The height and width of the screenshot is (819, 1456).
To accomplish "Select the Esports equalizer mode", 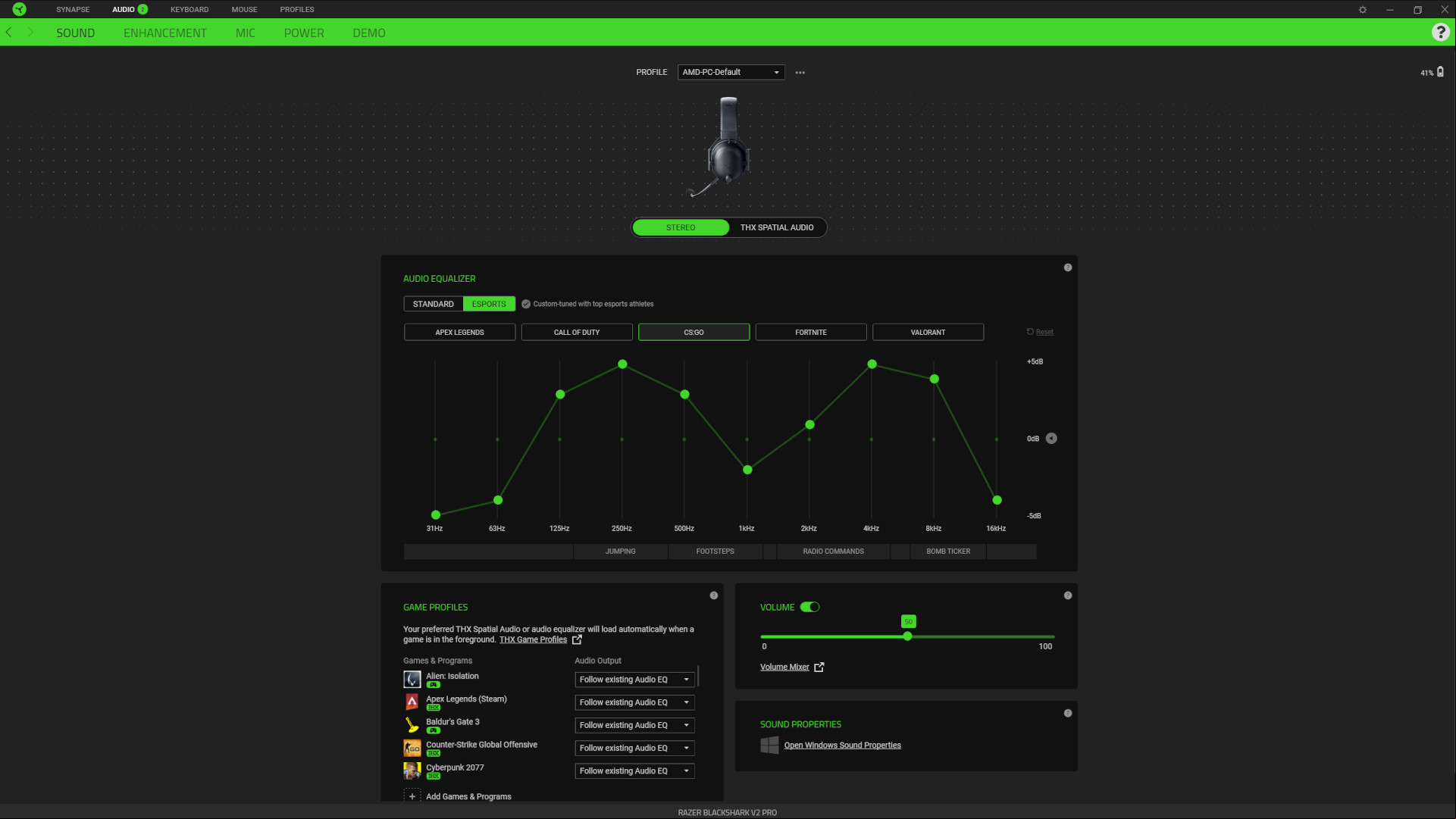I will [489, 304].
